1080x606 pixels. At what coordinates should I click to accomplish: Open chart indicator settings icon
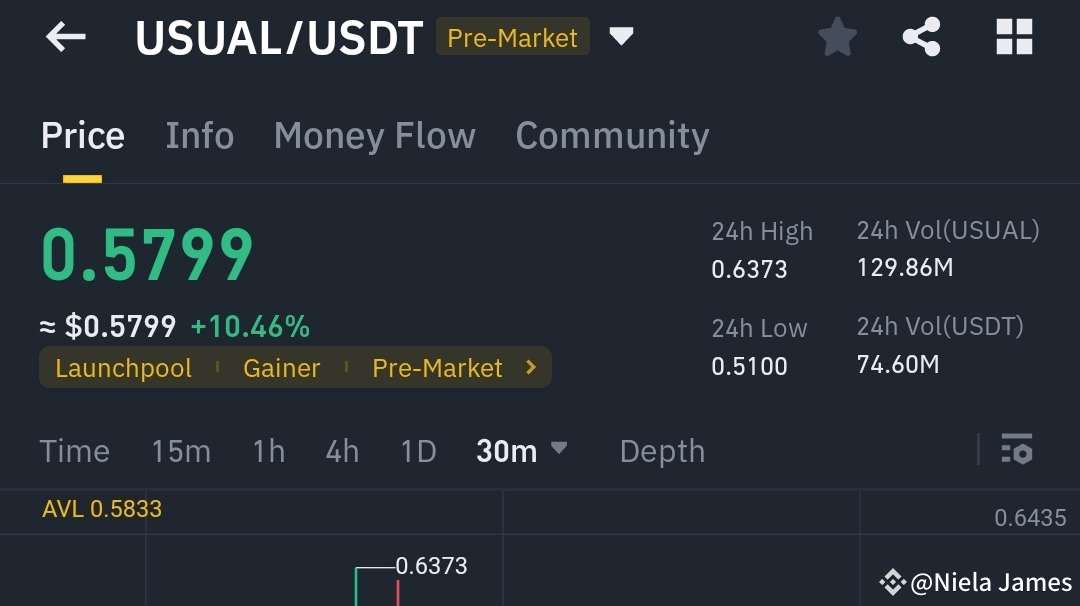point(1017,448)
